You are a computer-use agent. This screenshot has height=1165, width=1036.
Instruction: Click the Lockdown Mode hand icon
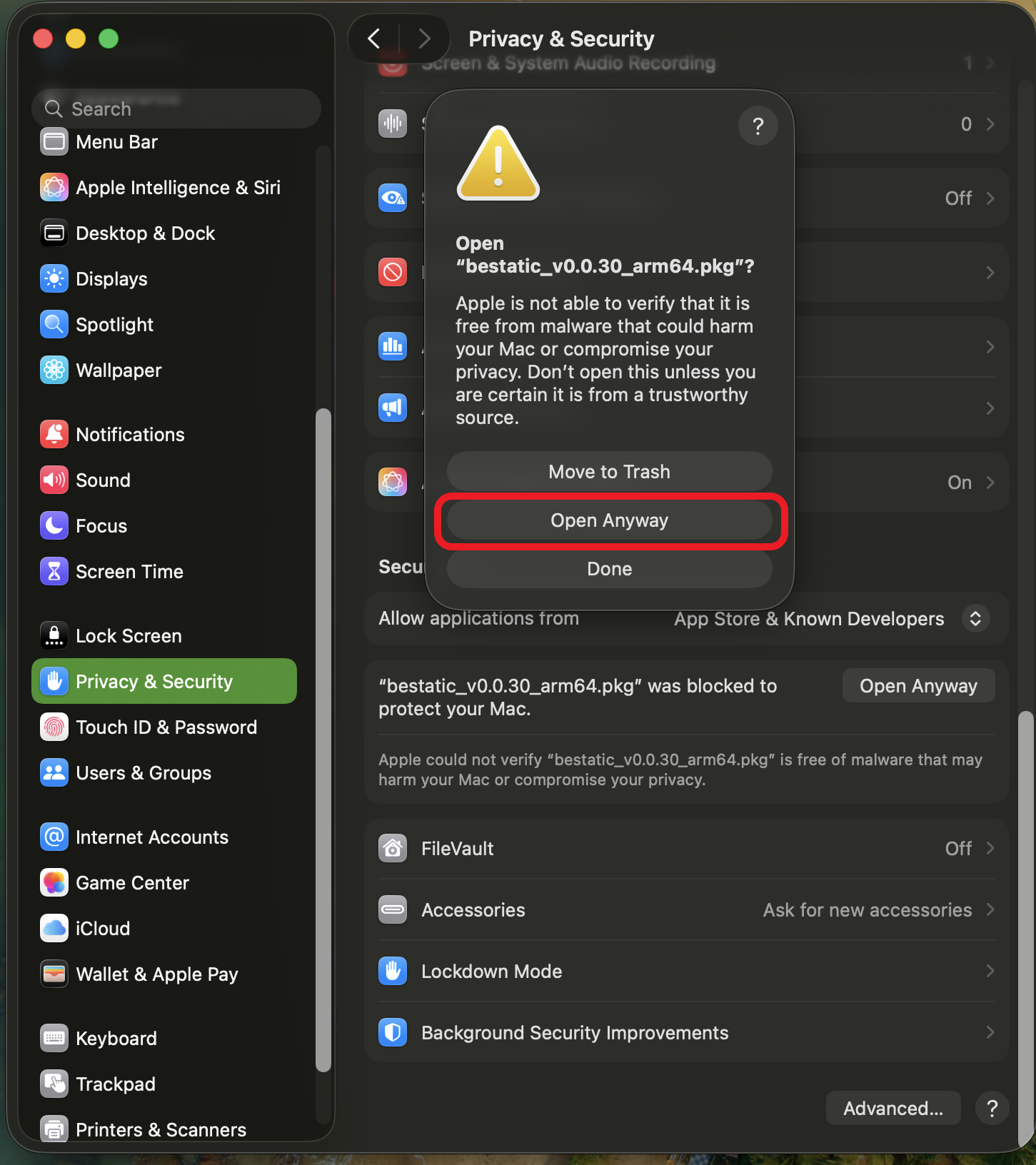pos(393,972)
